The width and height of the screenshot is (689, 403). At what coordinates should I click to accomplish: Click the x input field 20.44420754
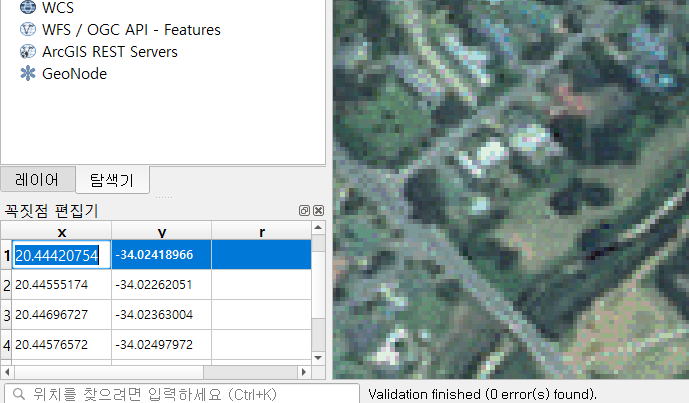(61, 255)
